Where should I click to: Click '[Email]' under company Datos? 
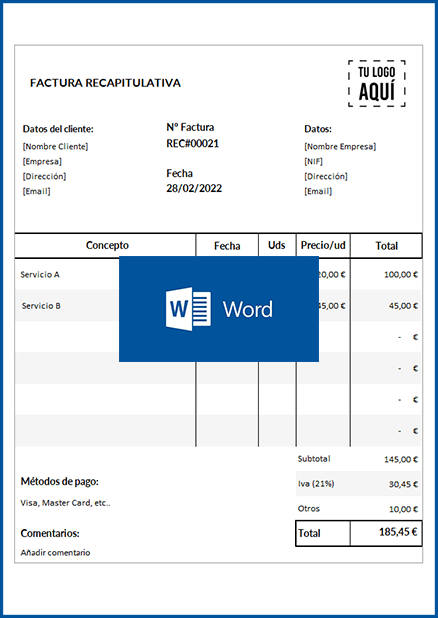coord(318,191)
